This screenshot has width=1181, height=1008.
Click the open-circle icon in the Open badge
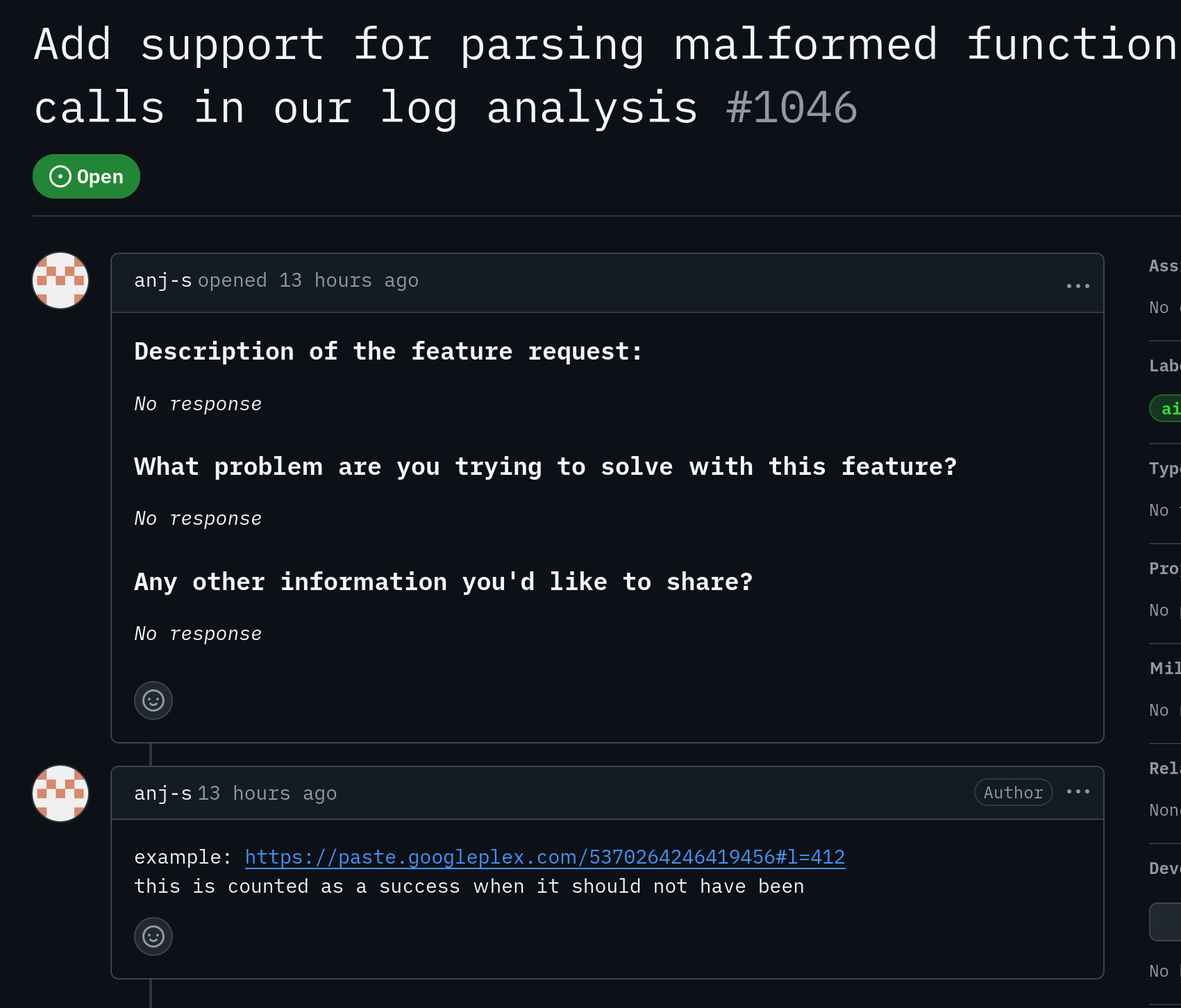tap(60, 176)
